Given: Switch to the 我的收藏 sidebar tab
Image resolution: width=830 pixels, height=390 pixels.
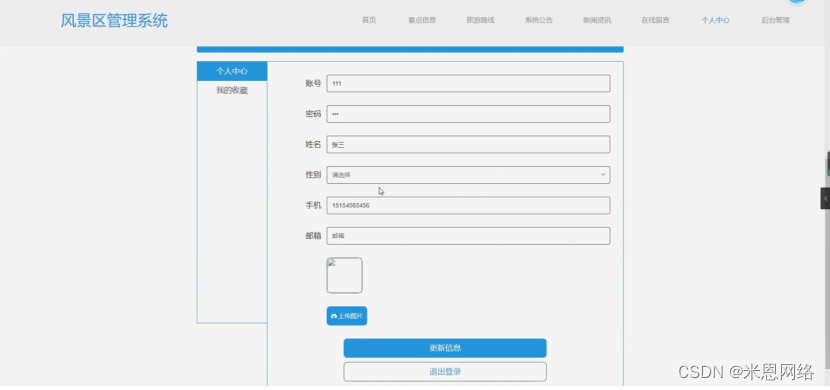Looking at the screenshot, I should click(x=232, y=90).
